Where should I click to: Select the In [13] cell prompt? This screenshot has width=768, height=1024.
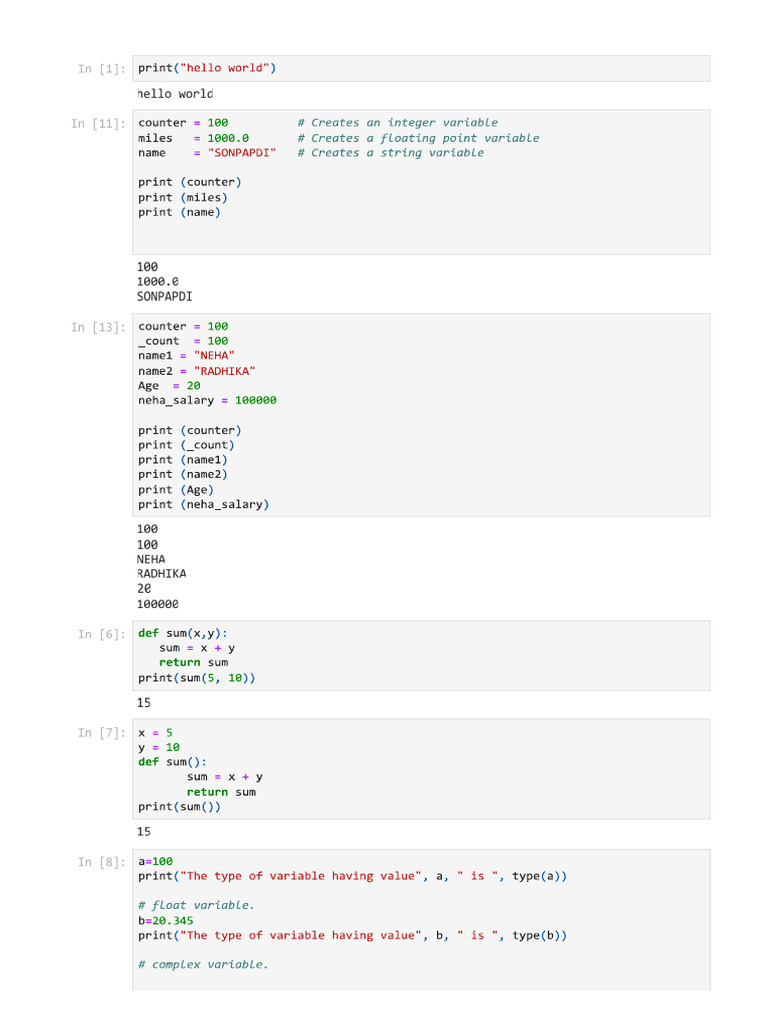pos(98,327)
